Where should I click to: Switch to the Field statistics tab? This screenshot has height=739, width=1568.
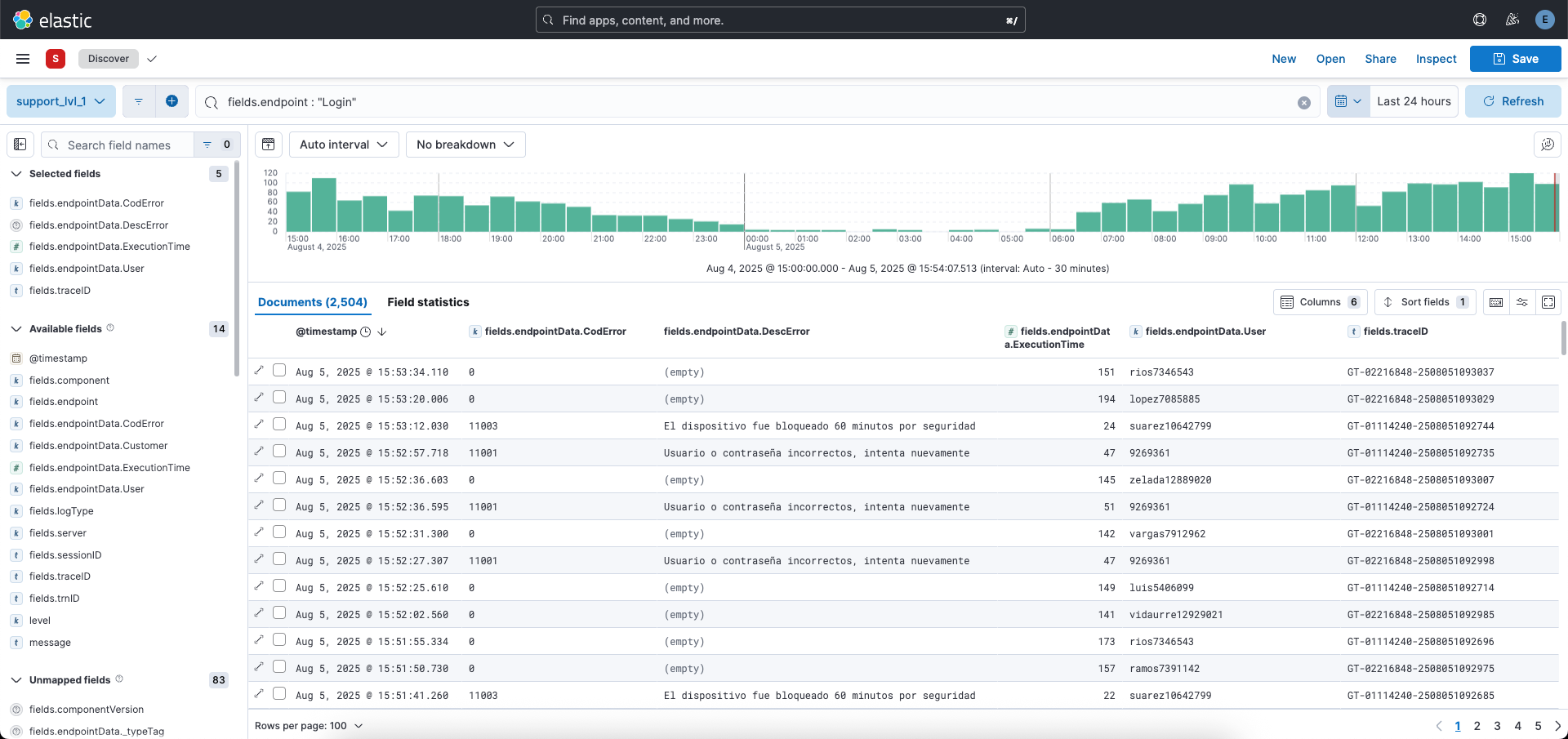pyautogui.click(x=428, y=302)
